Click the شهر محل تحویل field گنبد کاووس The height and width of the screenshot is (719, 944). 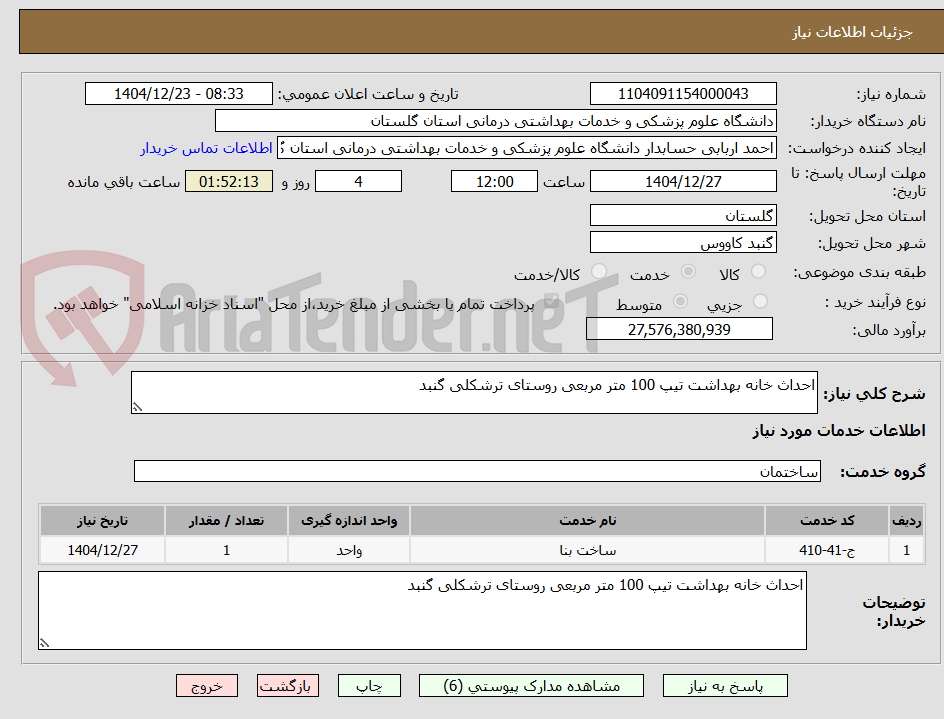[x=683, y=243]
